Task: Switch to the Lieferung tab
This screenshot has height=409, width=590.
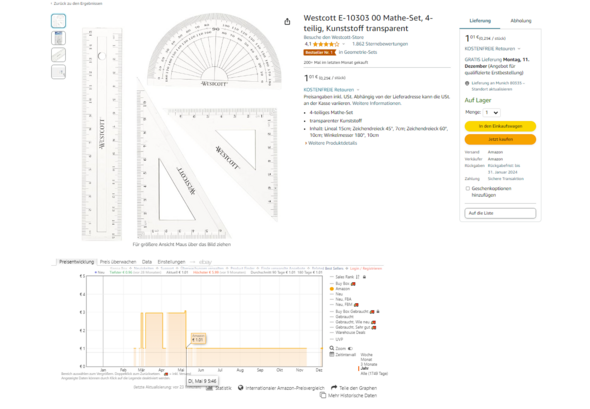Action: click(480, 21)
